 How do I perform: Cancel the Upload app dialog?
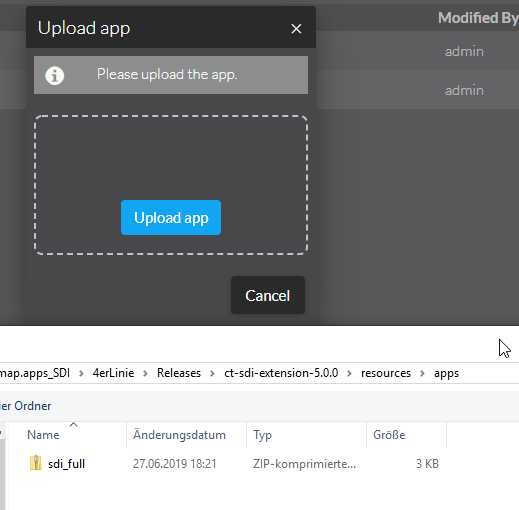pyautogui.click(x=268, y=295)
